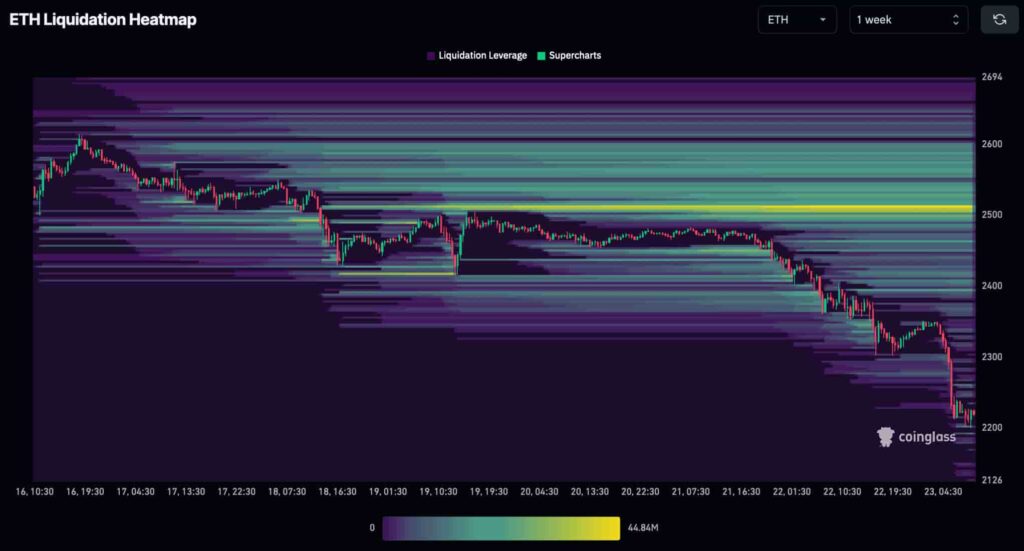Click the Supercharts legend text
Image resolution: width=1024 pixels, height=551 pixels.
click(575, 55)
